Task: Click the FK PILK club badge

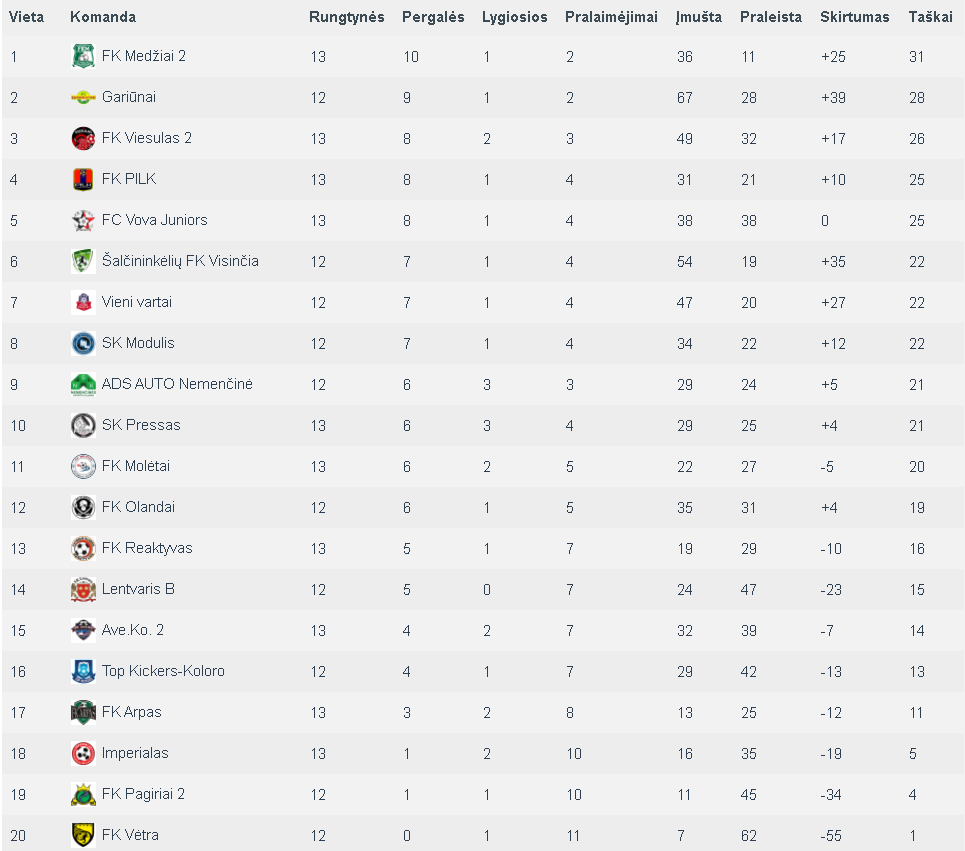Action: point(83,179)
